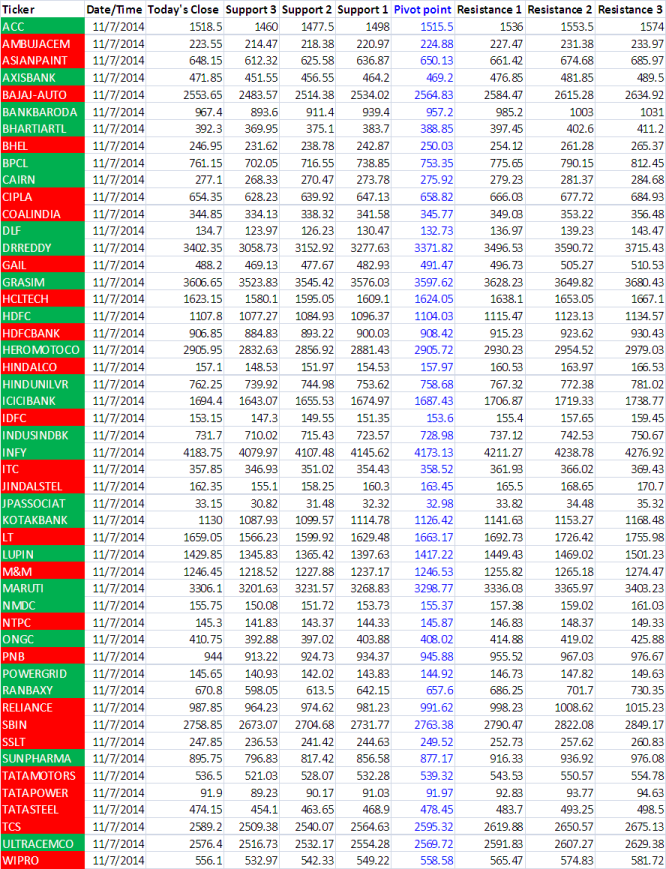Click JPASSOCIAT pivot point 32.98
Image resolution: width=666 pixels, height=869 pixels.
[439, 503]
